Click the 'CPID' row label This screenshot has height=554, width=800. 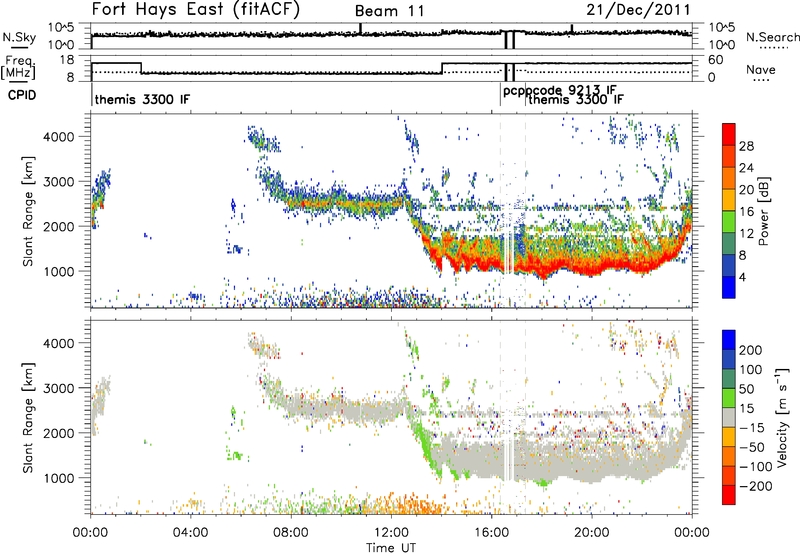click(x=22, y=95)
